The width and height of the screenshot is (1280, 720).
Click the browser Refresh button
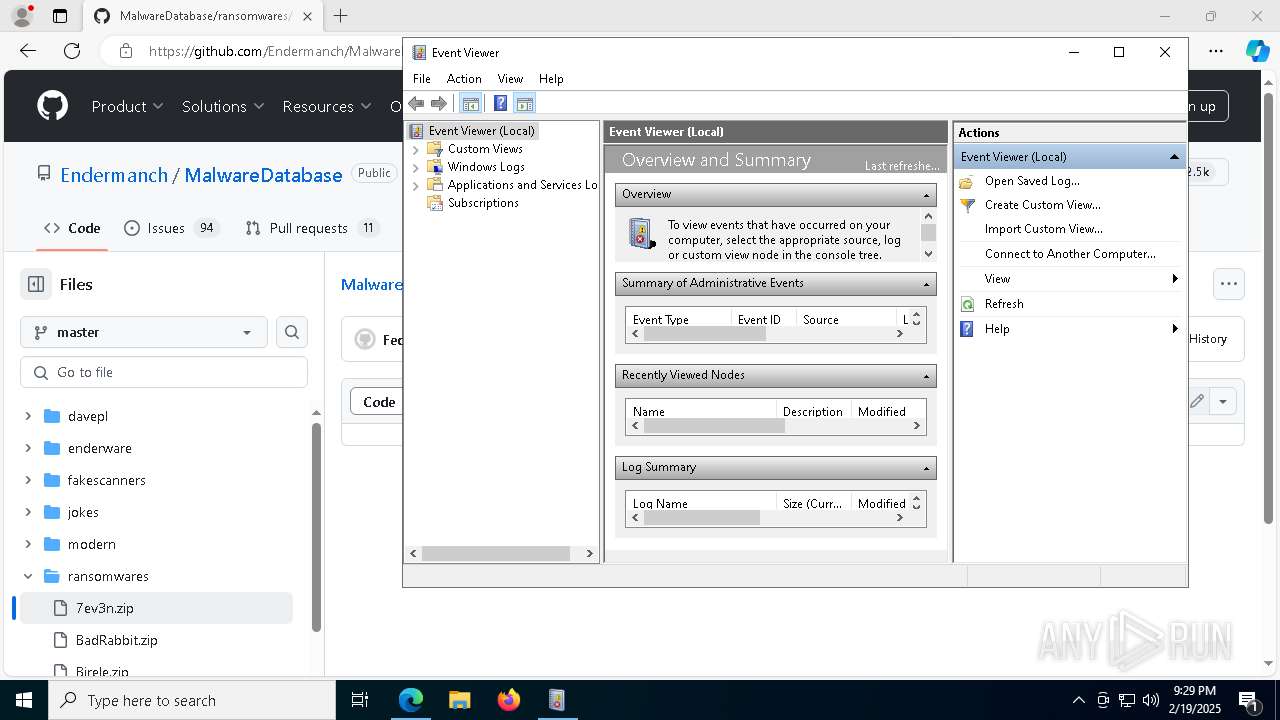pyautogui.click(x=72, y=51)
